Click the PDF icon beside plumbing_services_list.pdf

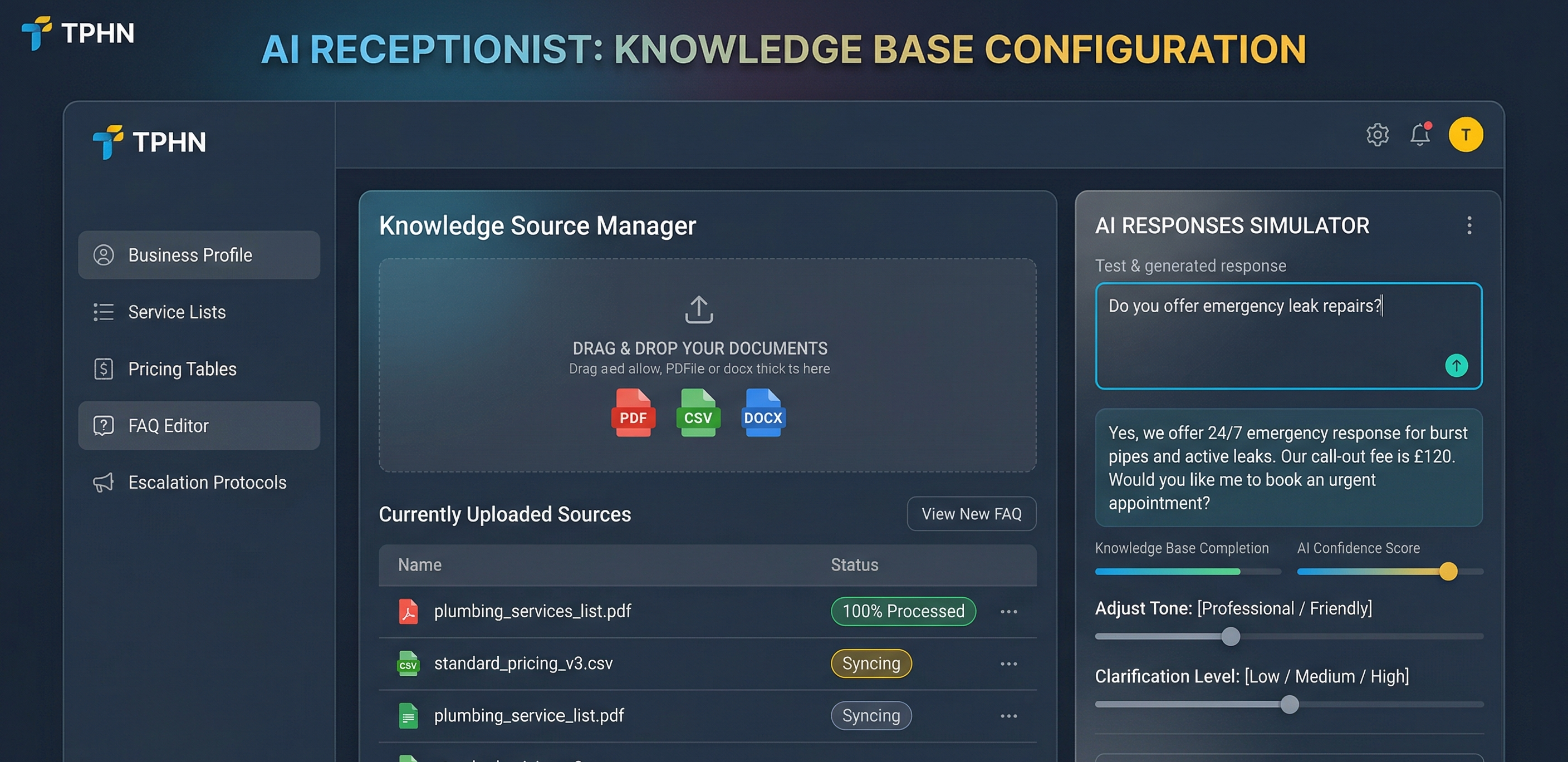pos(409,611)
